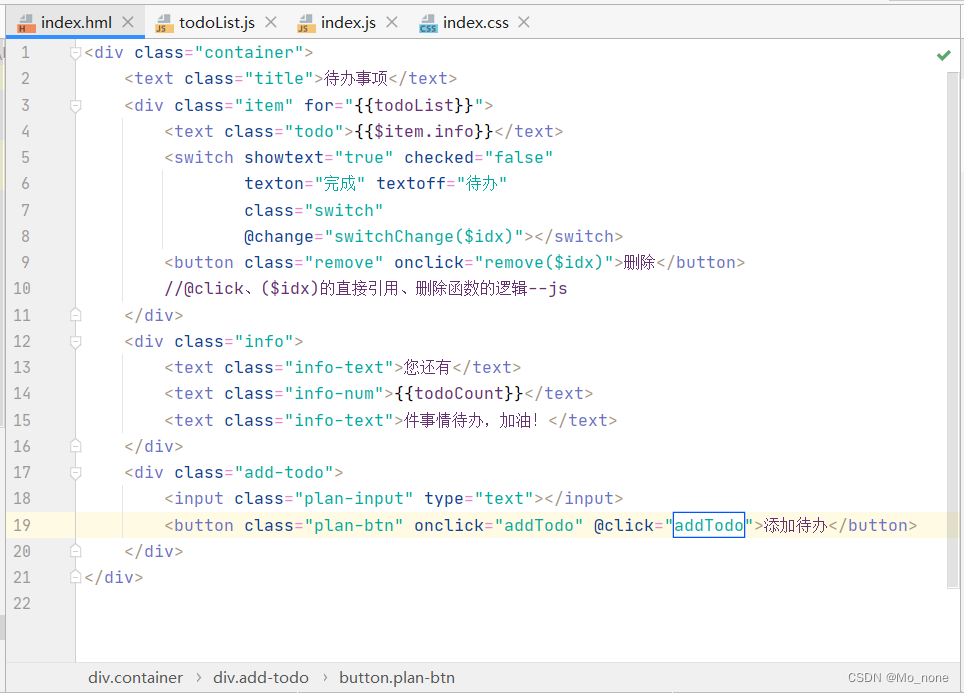Viewport: 964px width, 693px height.
Task: Close the index.js tab
Action: point(392,22)
